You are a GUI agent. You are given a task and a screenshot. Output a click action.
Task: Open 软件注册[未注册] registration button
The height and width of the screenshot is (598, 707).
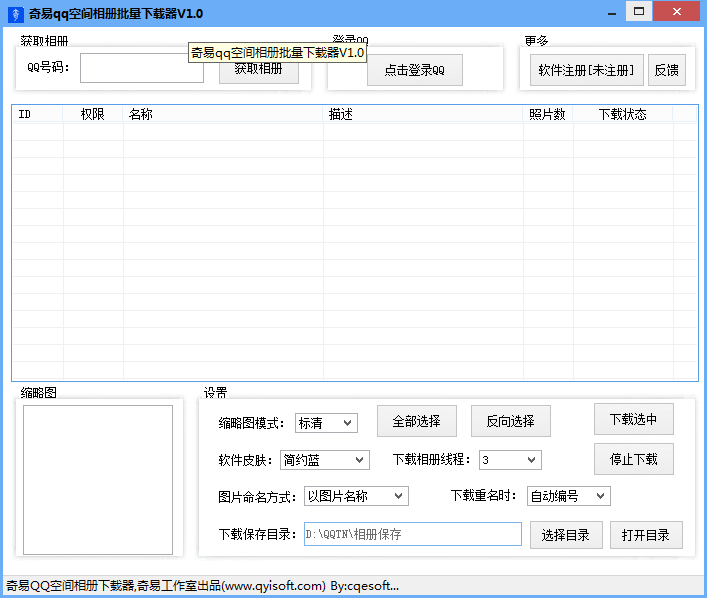pyautogui.click(x=586, y=70)
